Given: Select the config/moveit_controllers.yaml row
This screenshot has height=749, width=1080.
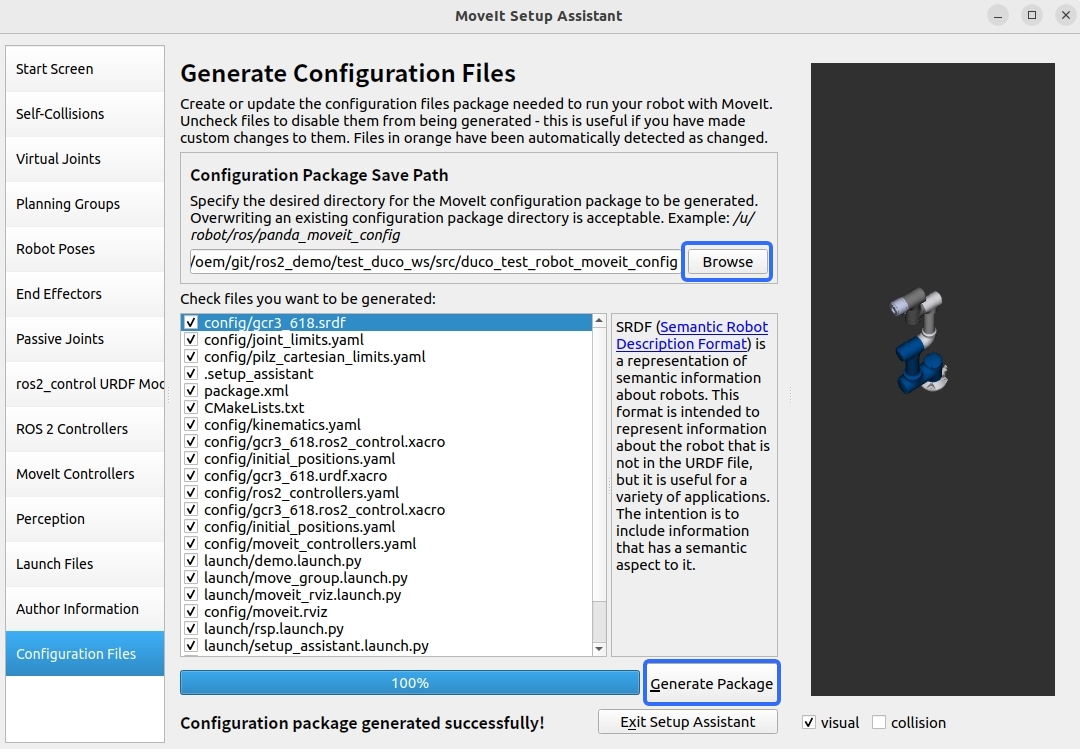Looking at the screenshot, I should pos(386,544).
